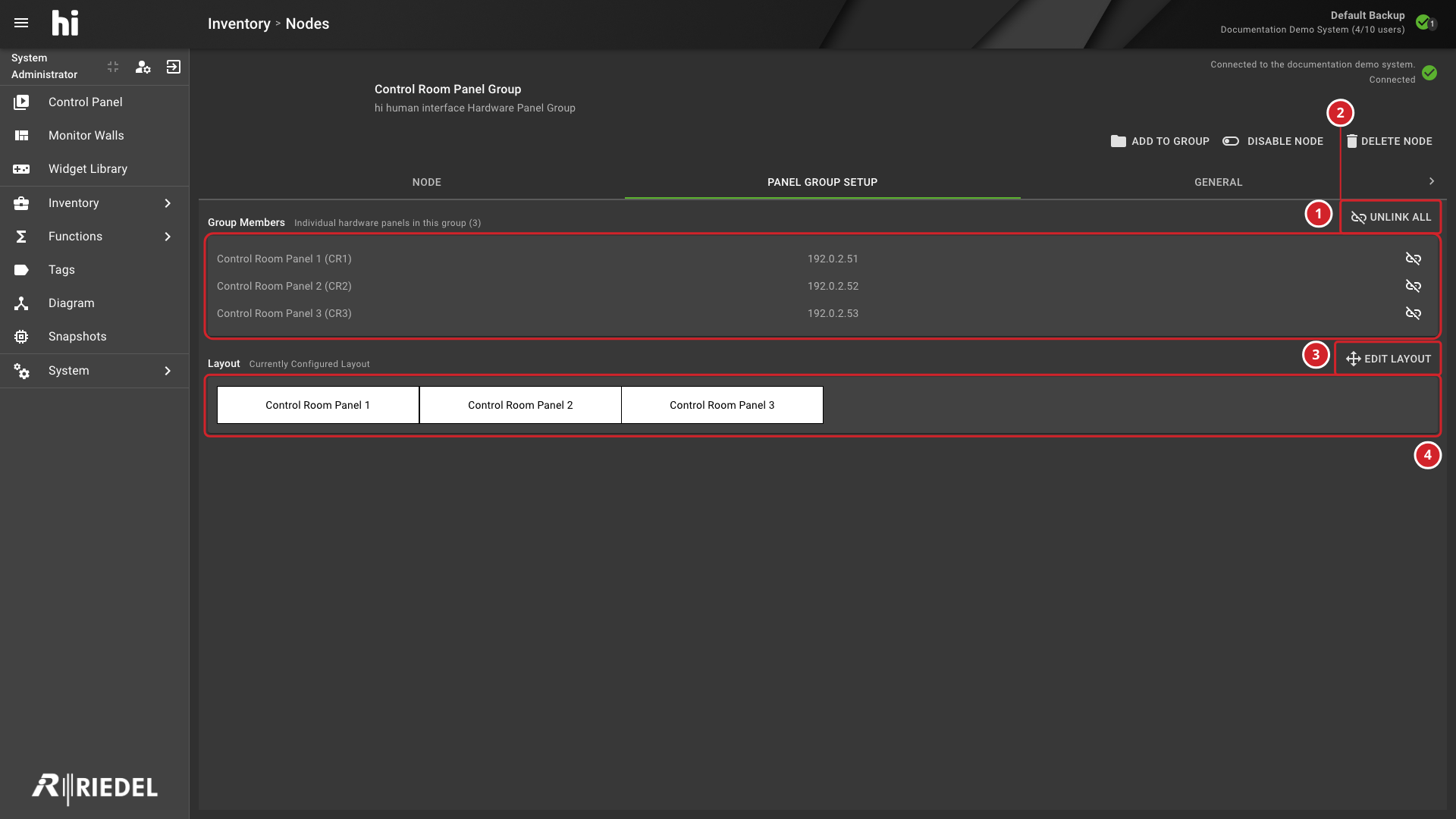
Task: Show more tabs with right chevron
Action: click(x=1432, y=181)
